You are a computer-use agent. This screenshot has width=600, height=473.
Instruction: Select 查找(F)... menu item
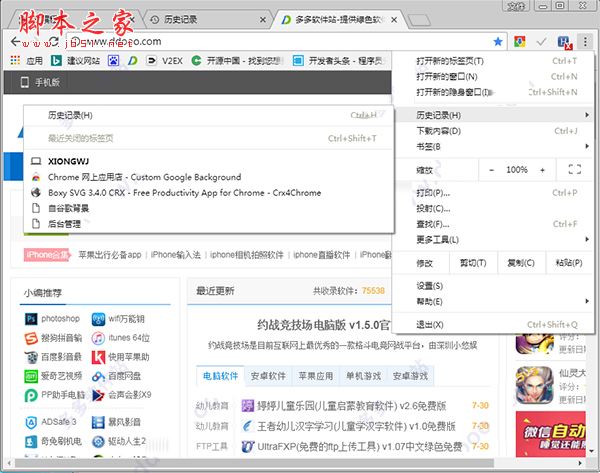(x=494, y=224)
